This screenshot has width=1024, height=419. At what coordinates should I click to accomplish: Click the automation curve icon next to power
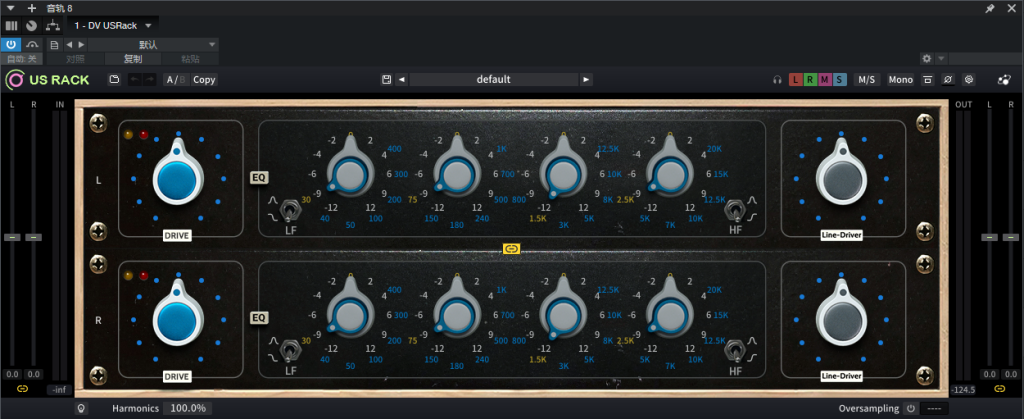[32, 45]
